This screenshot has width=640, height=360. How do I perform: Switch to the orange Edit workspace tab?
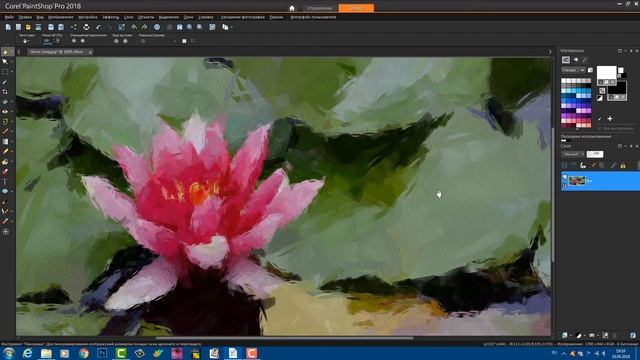356,8
